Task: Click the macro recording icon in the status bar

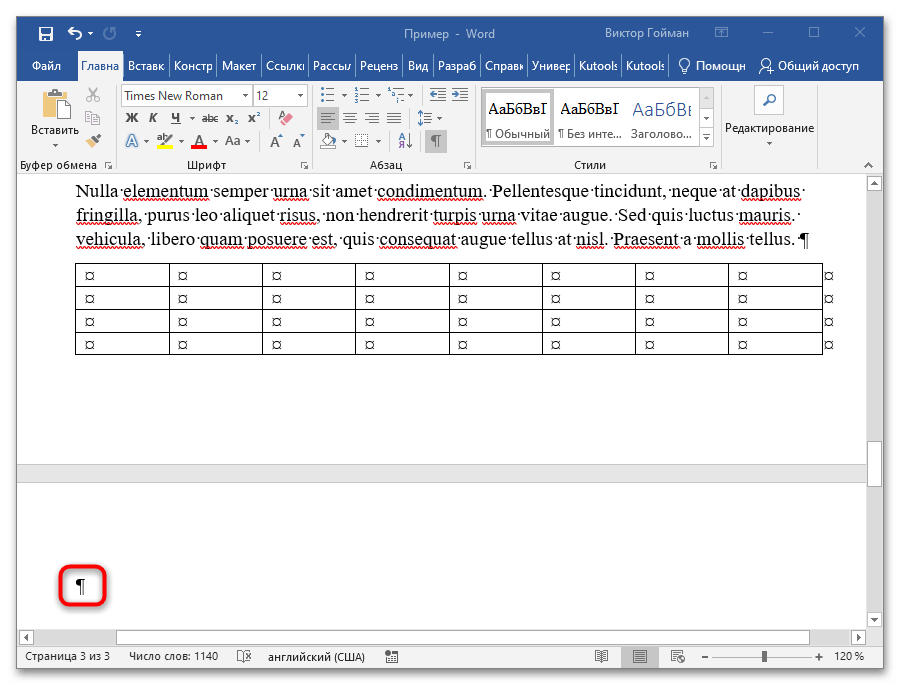Action: 391,656
